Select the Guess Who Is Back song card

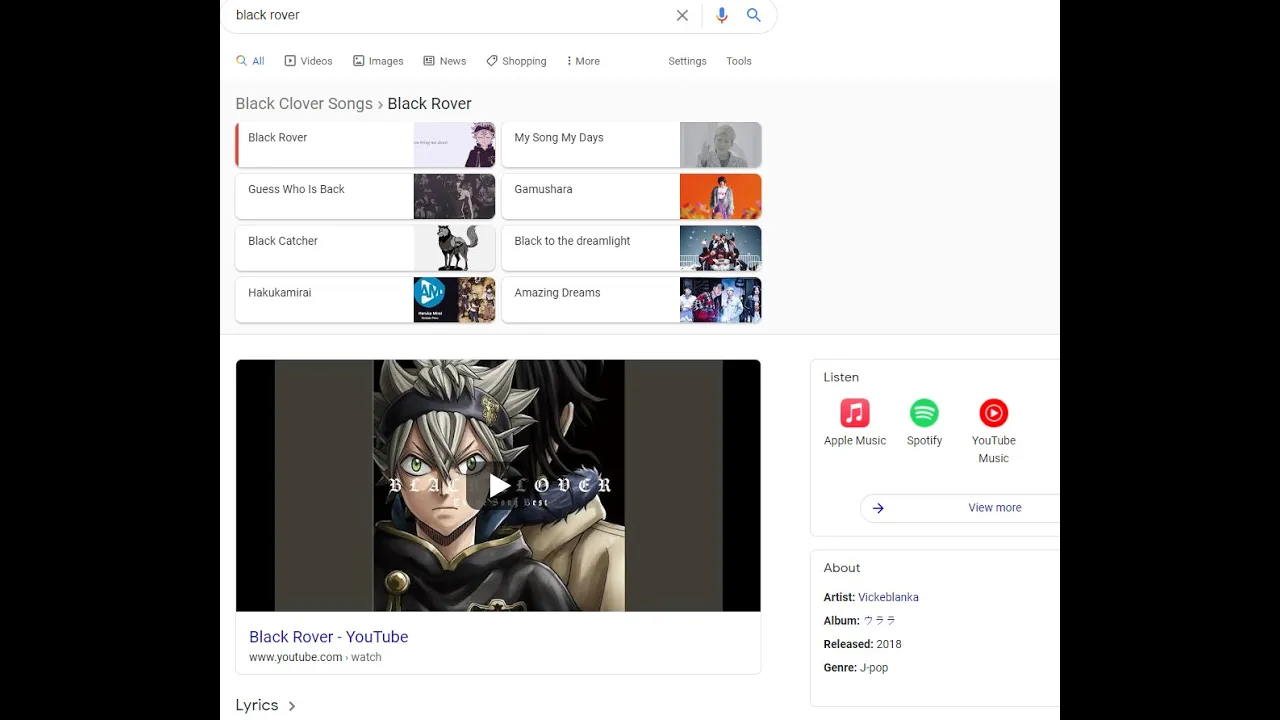coord(365,196)
